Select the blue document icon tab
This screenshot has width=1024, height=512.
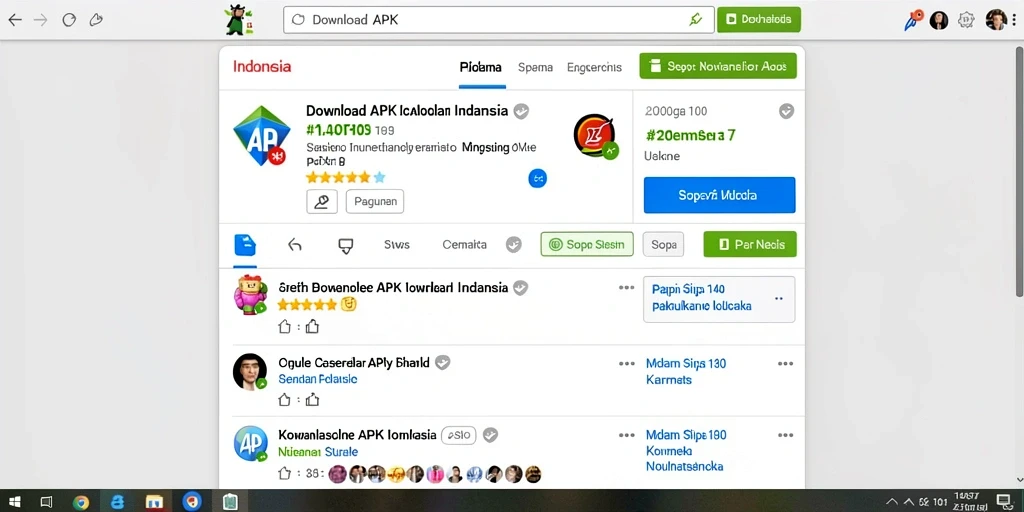[245, 246]
